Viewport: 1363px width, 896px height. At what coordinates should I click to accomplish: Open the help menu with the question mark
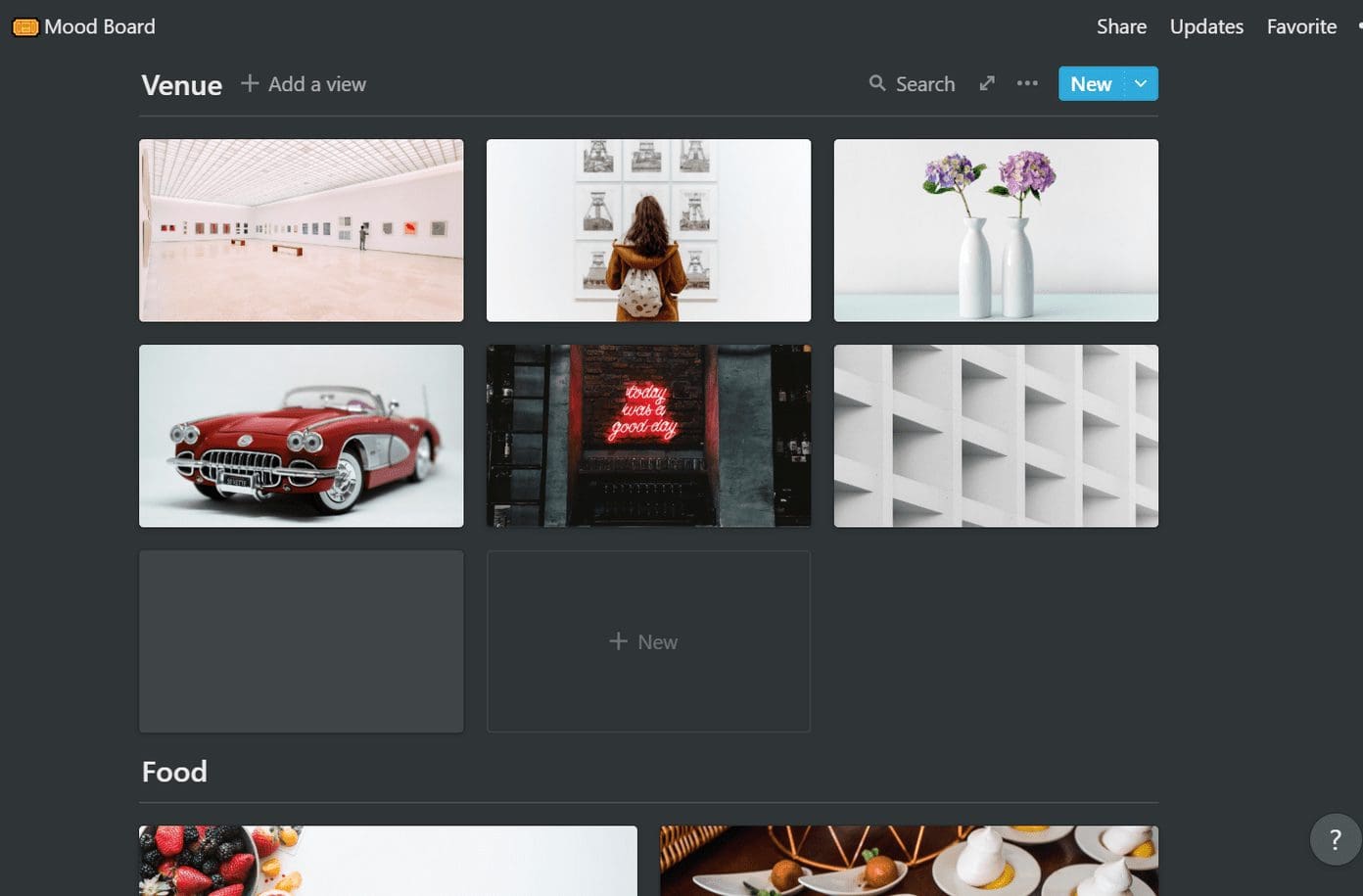click(x=1334, y=839)
